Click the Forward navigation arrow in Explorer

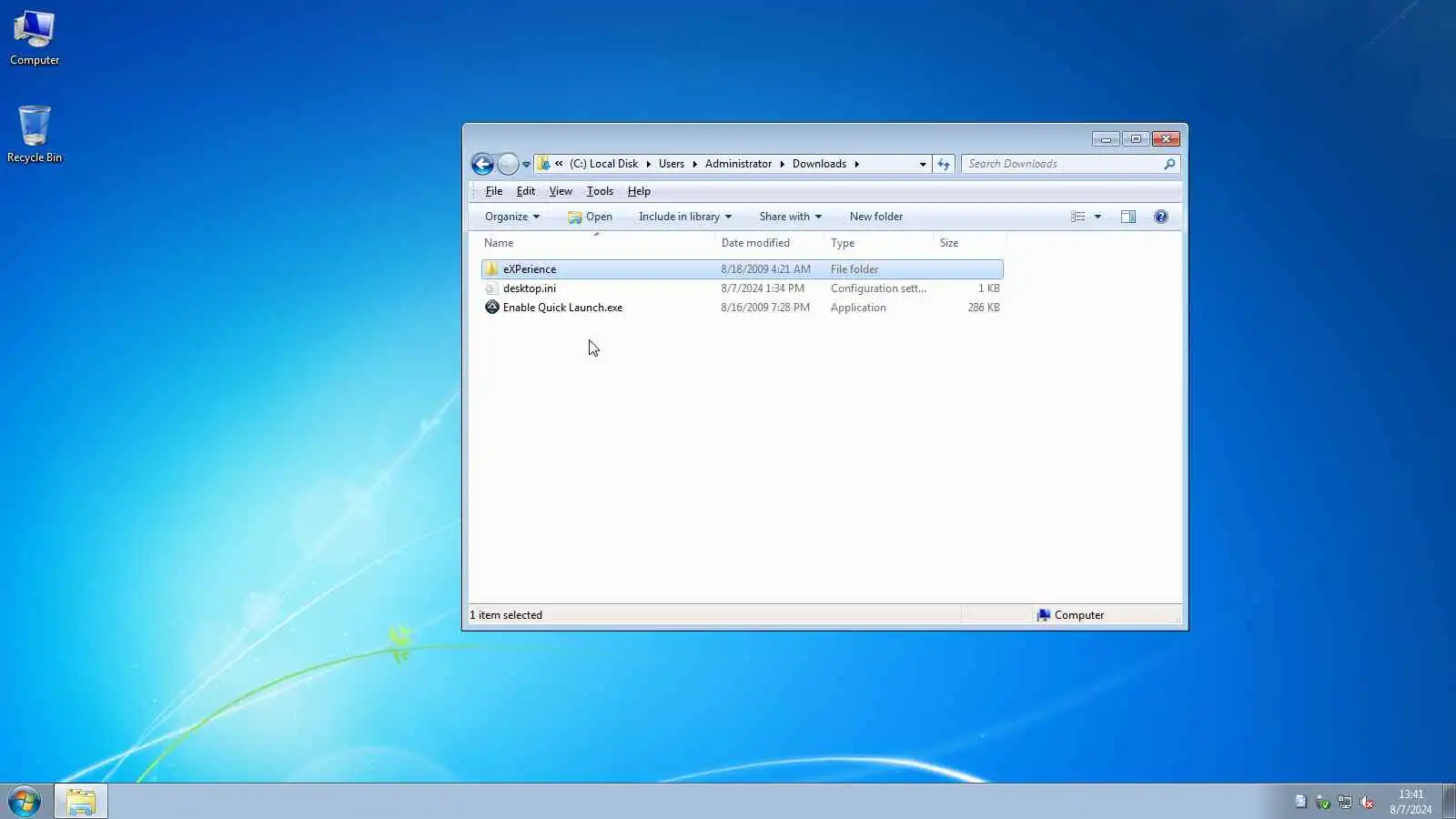[x=508, y=164]
